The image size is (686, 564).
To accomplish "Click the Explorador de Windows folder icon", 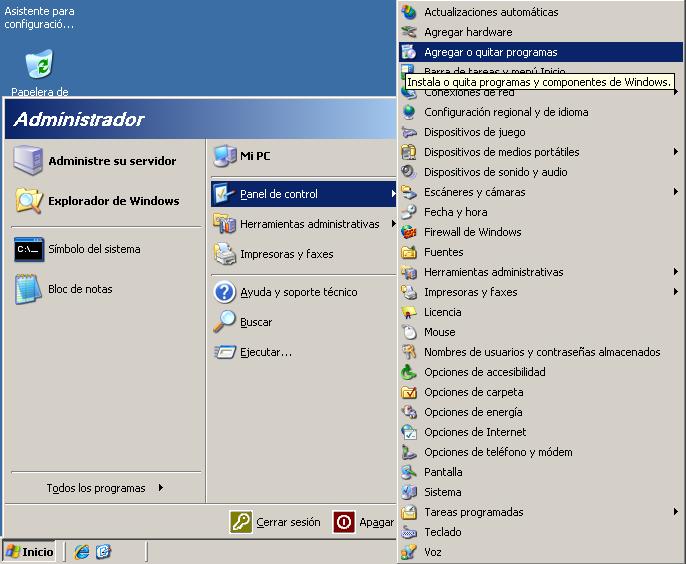I will coord(29,201).
